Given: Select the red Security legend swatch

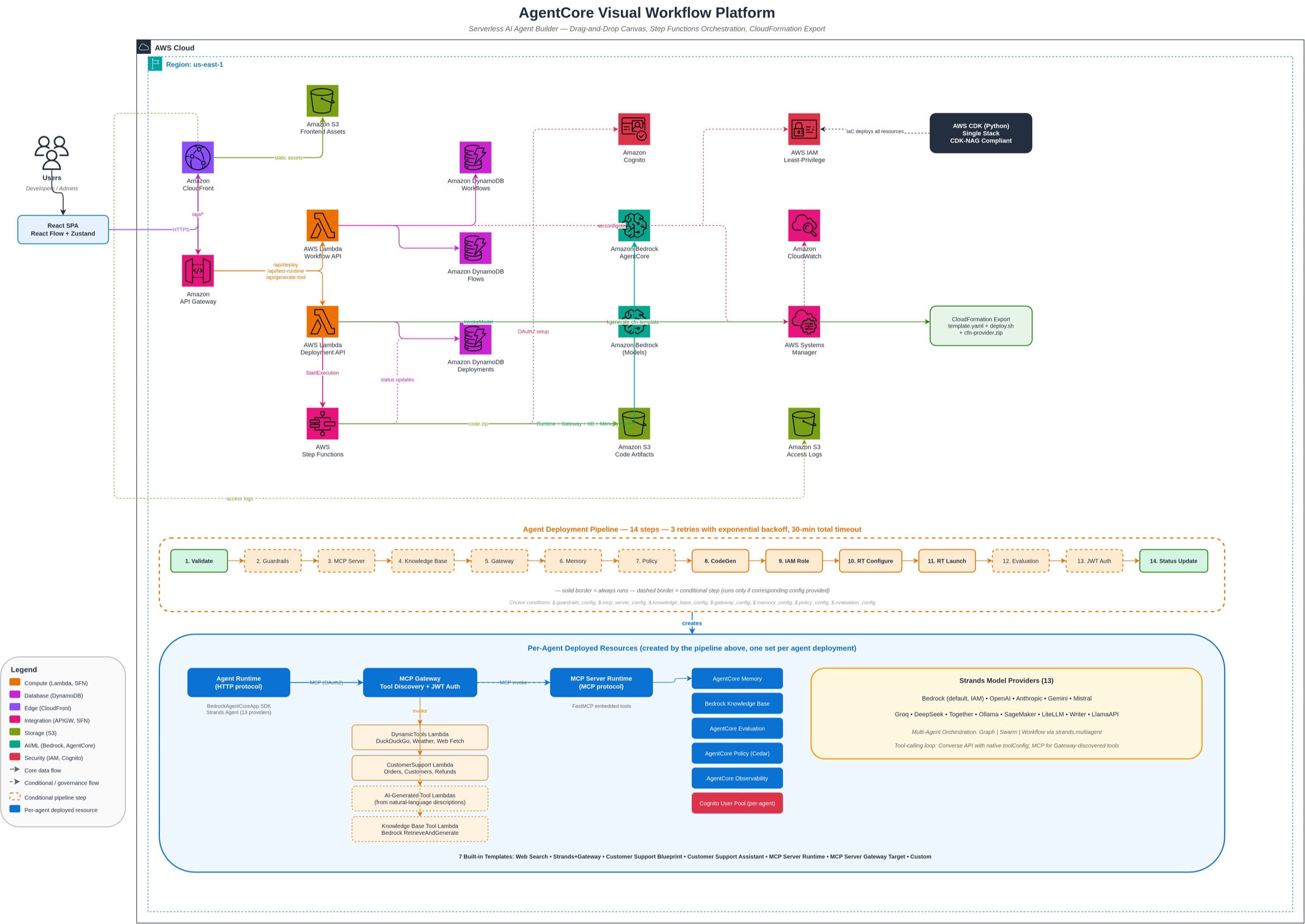Looking at the screenshot, I should point(15,757).
